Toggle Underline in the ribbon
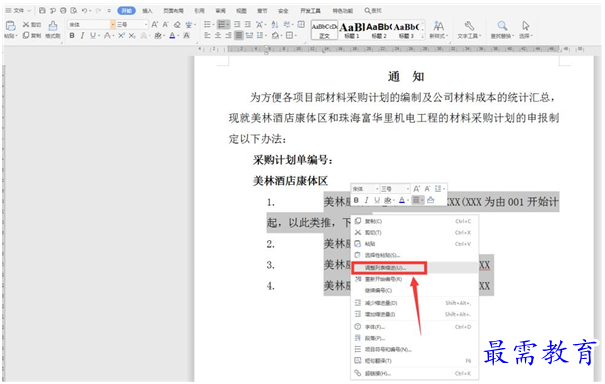 (x=93, y=36)
